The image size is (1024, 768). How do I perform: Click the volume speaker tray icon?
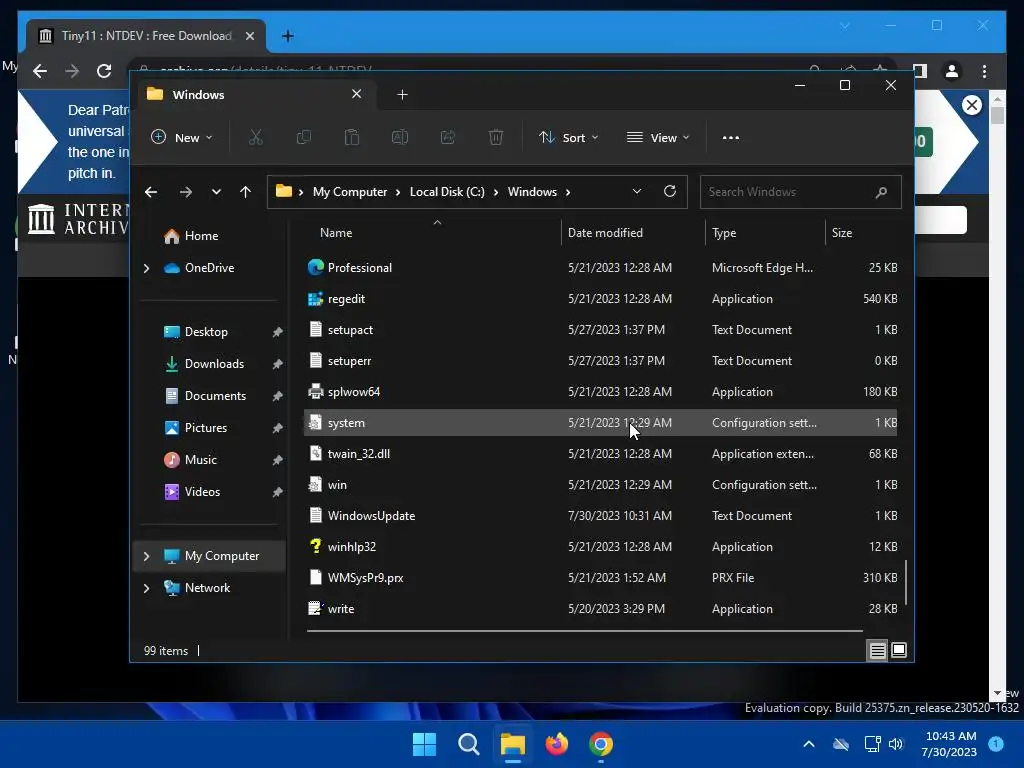click(896, 744)
